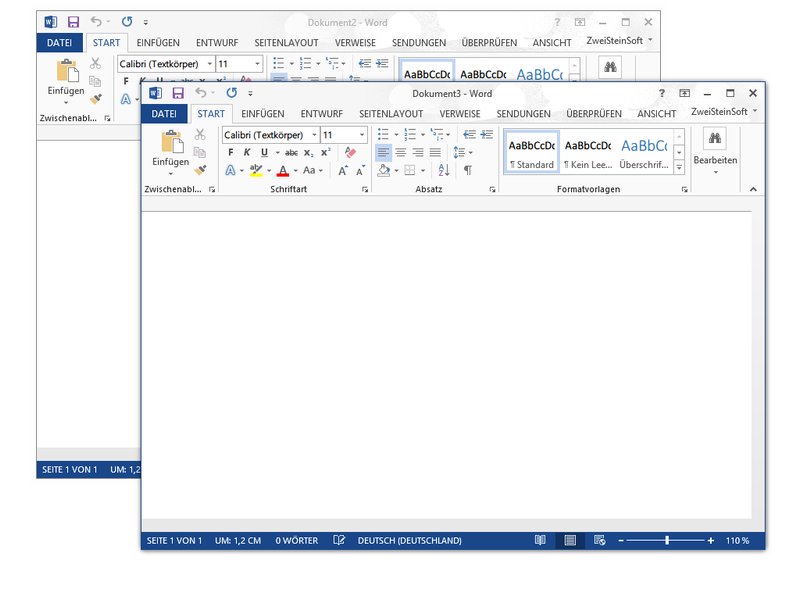
Task: Open DATEI tab in Dokument3
Action: (164, 114)
